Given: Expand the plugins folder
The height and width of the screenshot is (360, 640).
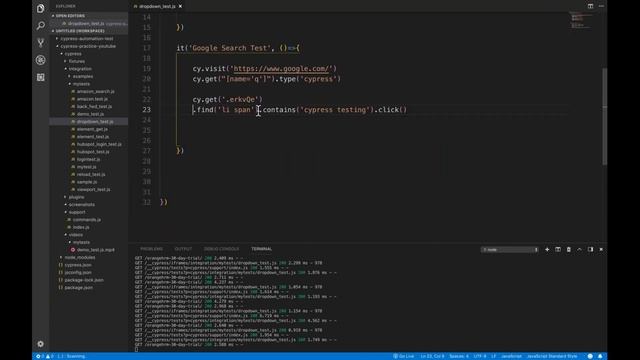Looking at the screenshot, I should coord(76,197).
